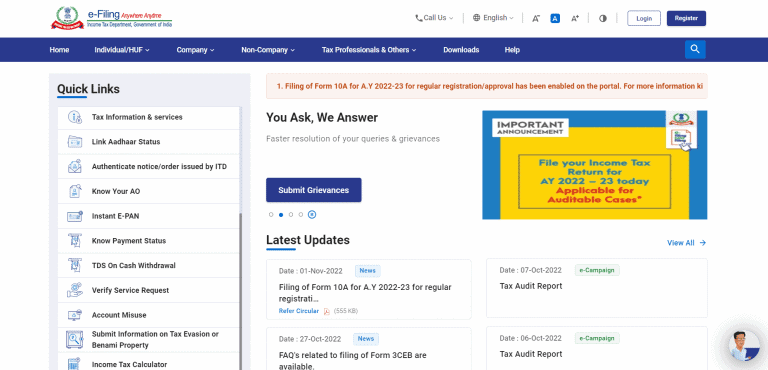
Task: Select the first carousel dot indicator
Action: pyautogui.click(x=271, y=215)
